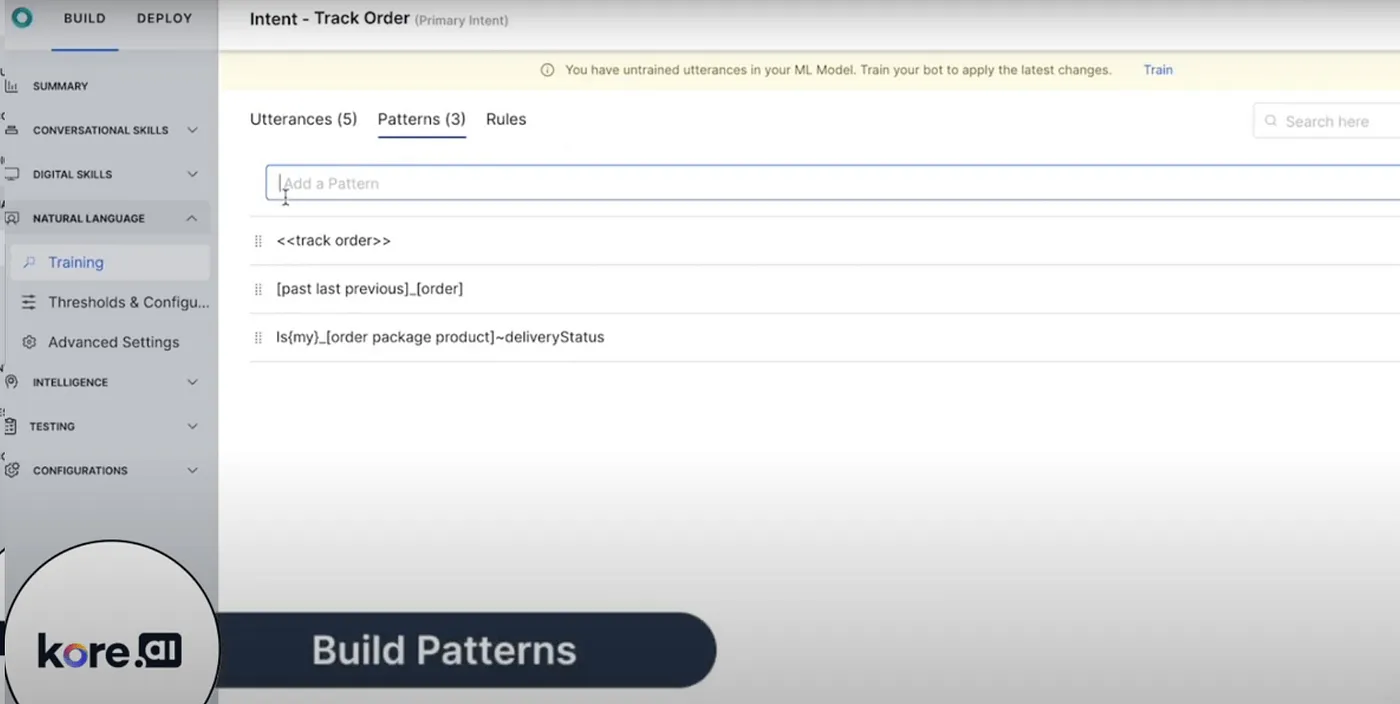The height and width of the screenshot is (704, 1400).
Task: Open the Summary chart icon in sidebar
Action: [x=11, y=86]
